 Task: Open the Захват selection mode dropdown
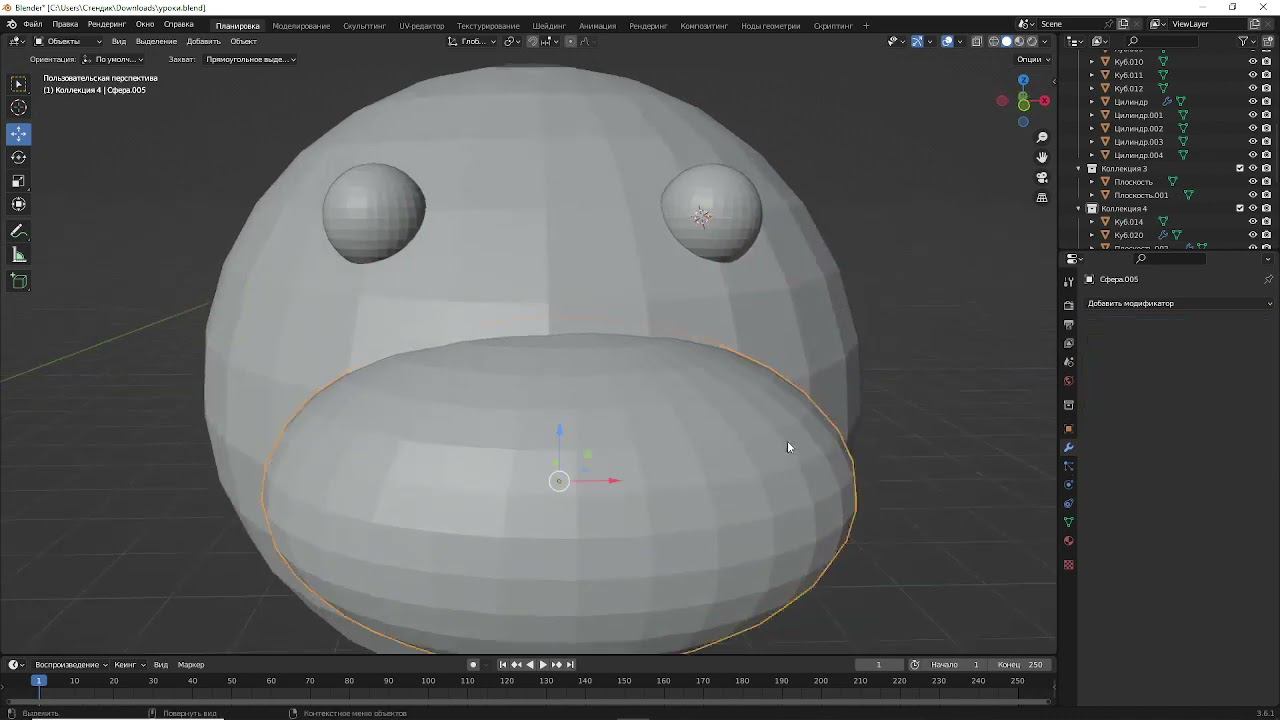[249, 59]
